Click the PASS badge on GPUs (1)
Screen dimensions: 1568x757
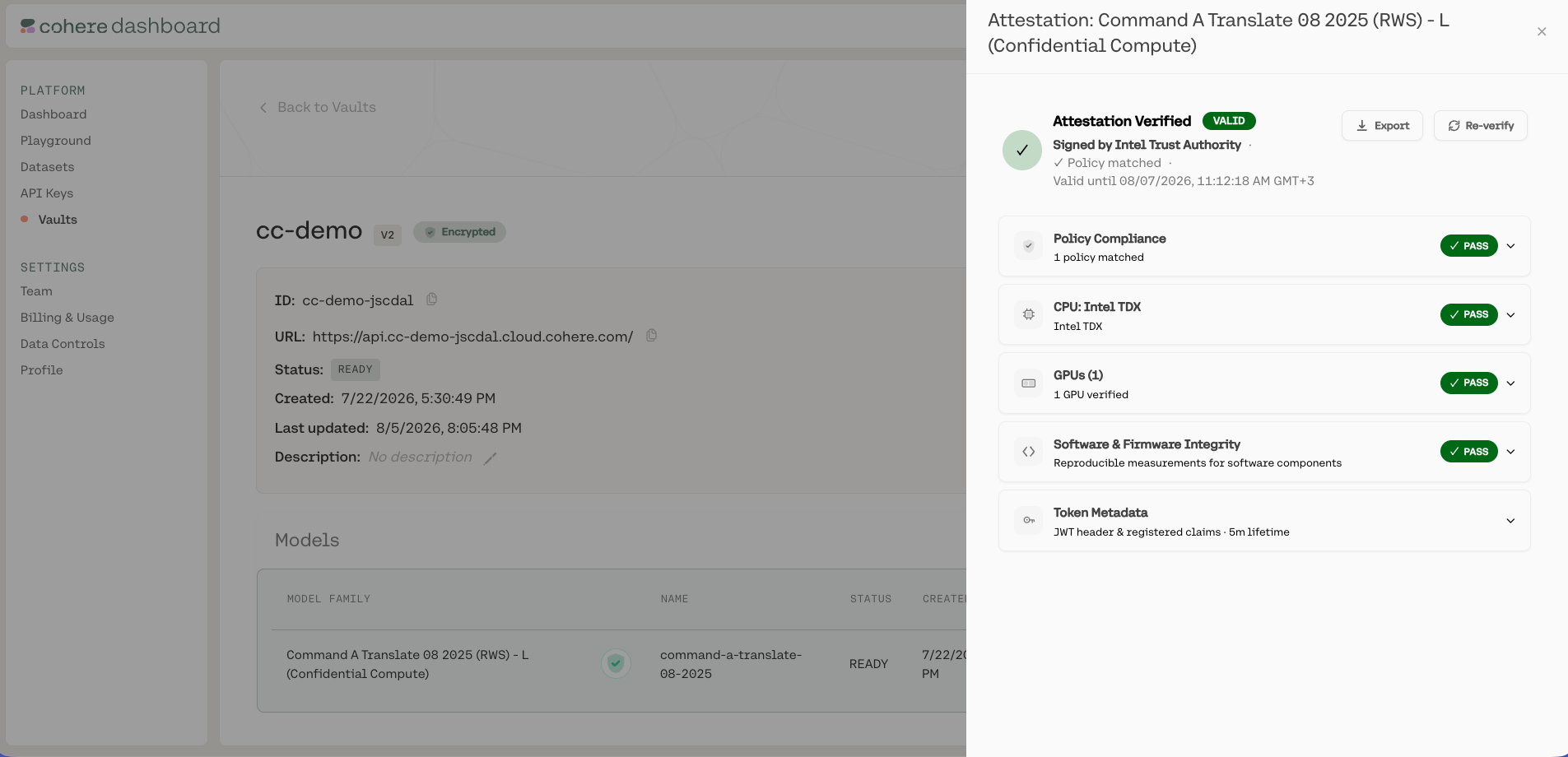pos(1468,383)
